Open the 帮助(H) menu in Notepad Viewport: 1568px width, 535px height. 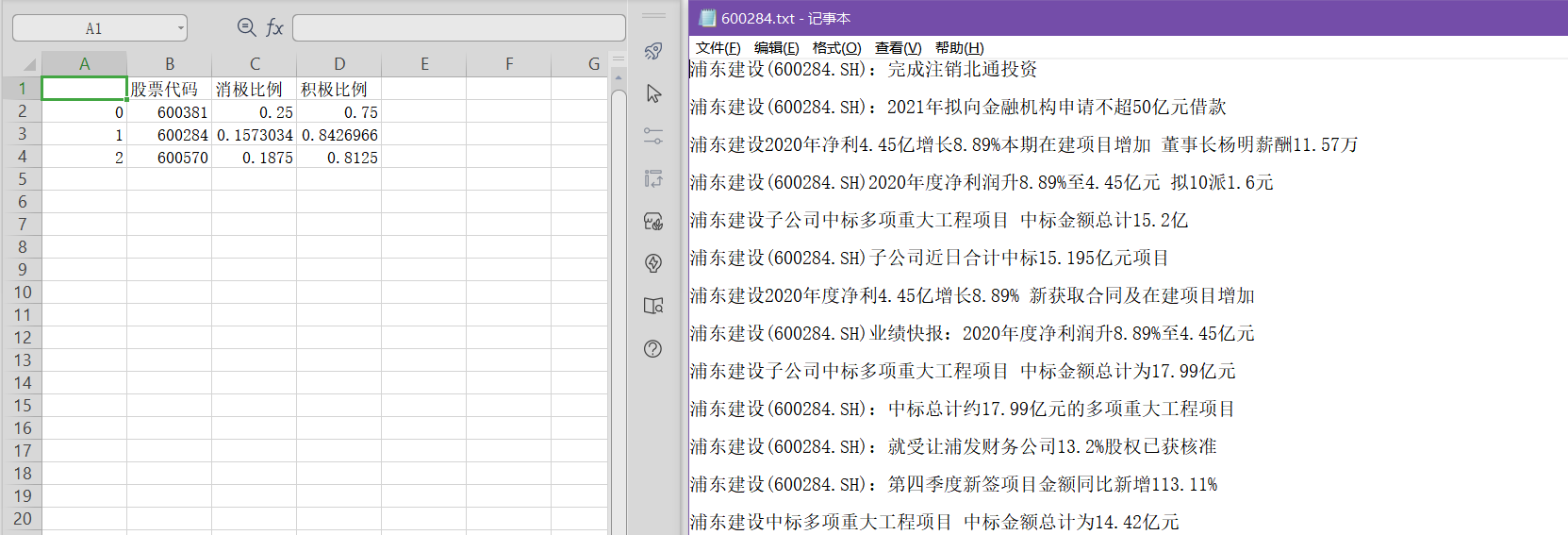pos(959,48)
